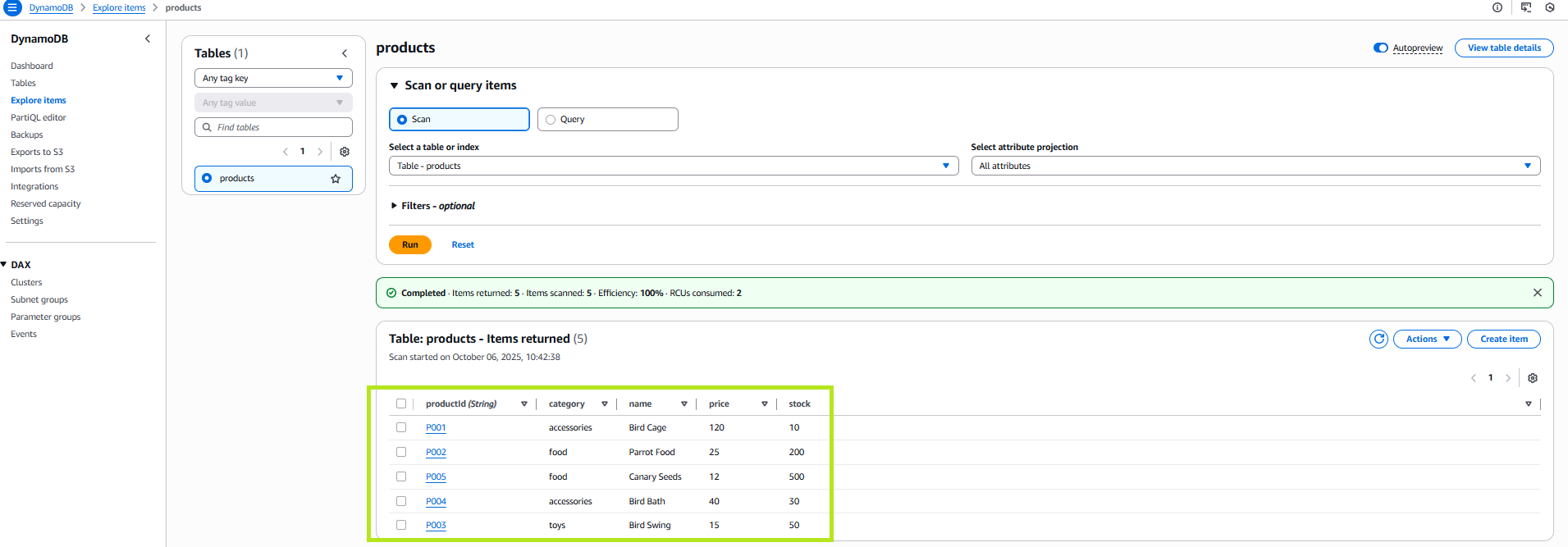Open the Actions dropdown button
The width and height of the screenshot is (1568, 547).
[x=1427, y=339]
